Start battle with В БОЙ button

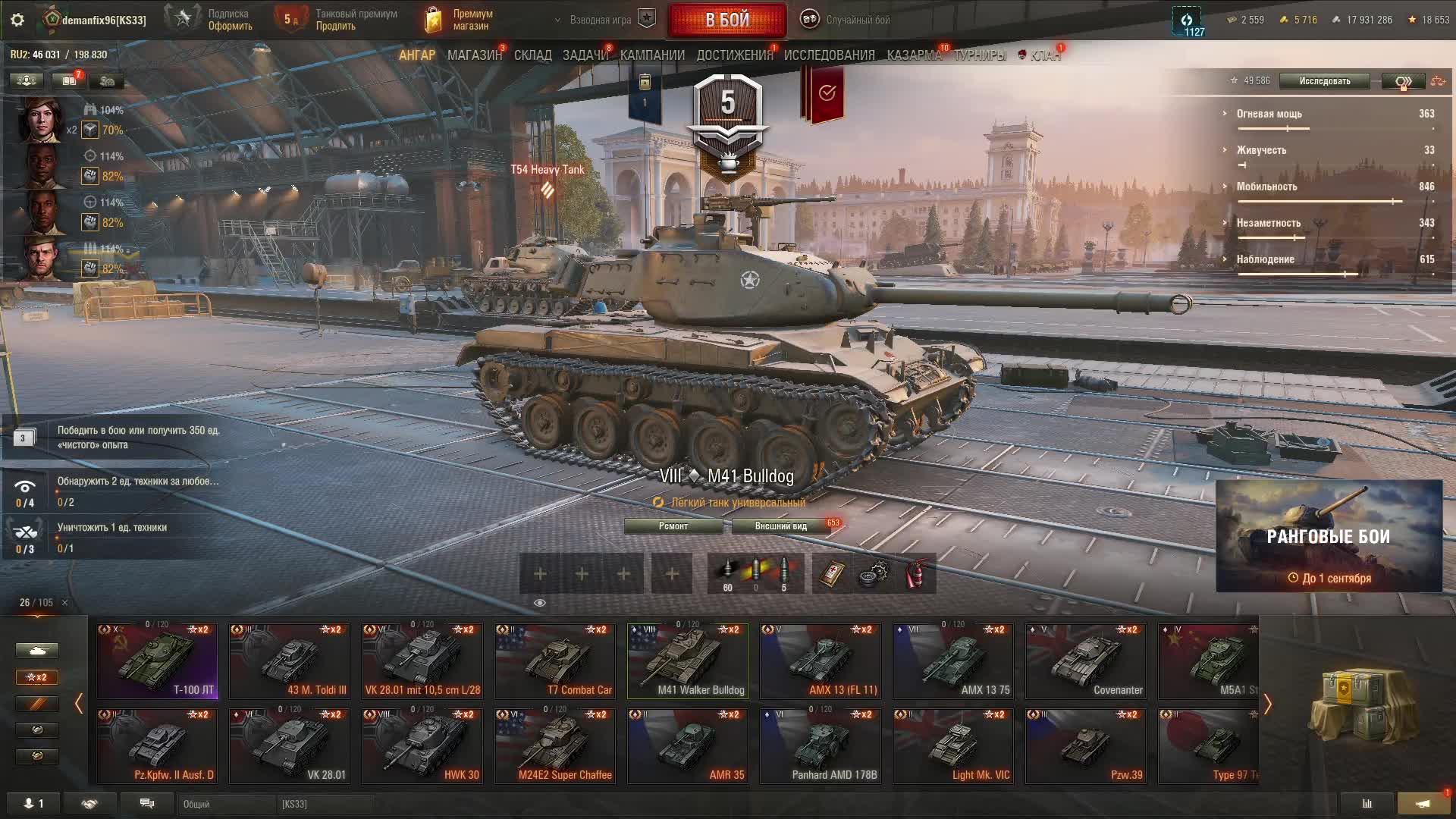pyautogui.click(x=727, y=20)
